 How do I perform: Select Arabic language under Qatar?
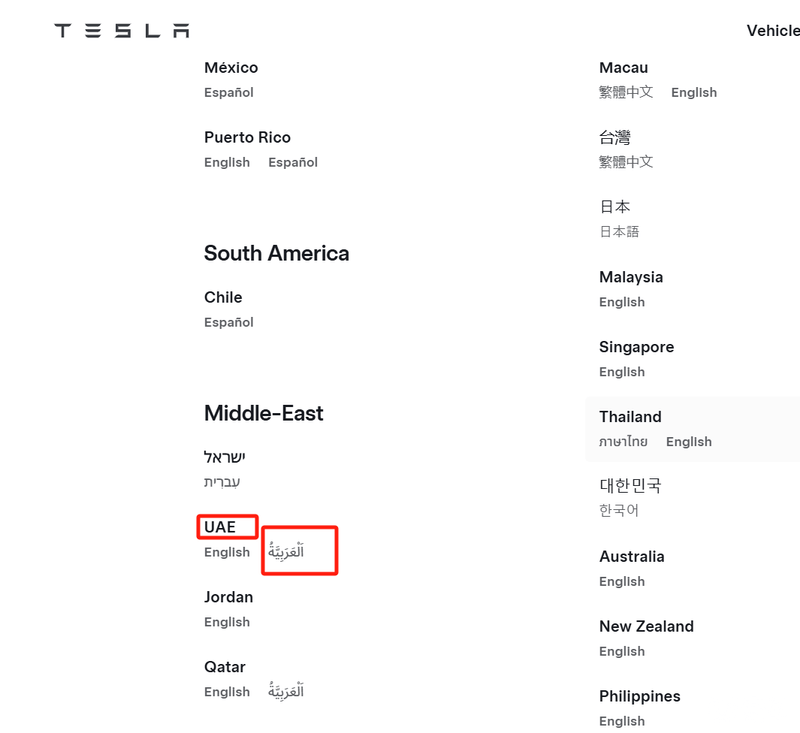pyautogui.click(x=286, y=691)
